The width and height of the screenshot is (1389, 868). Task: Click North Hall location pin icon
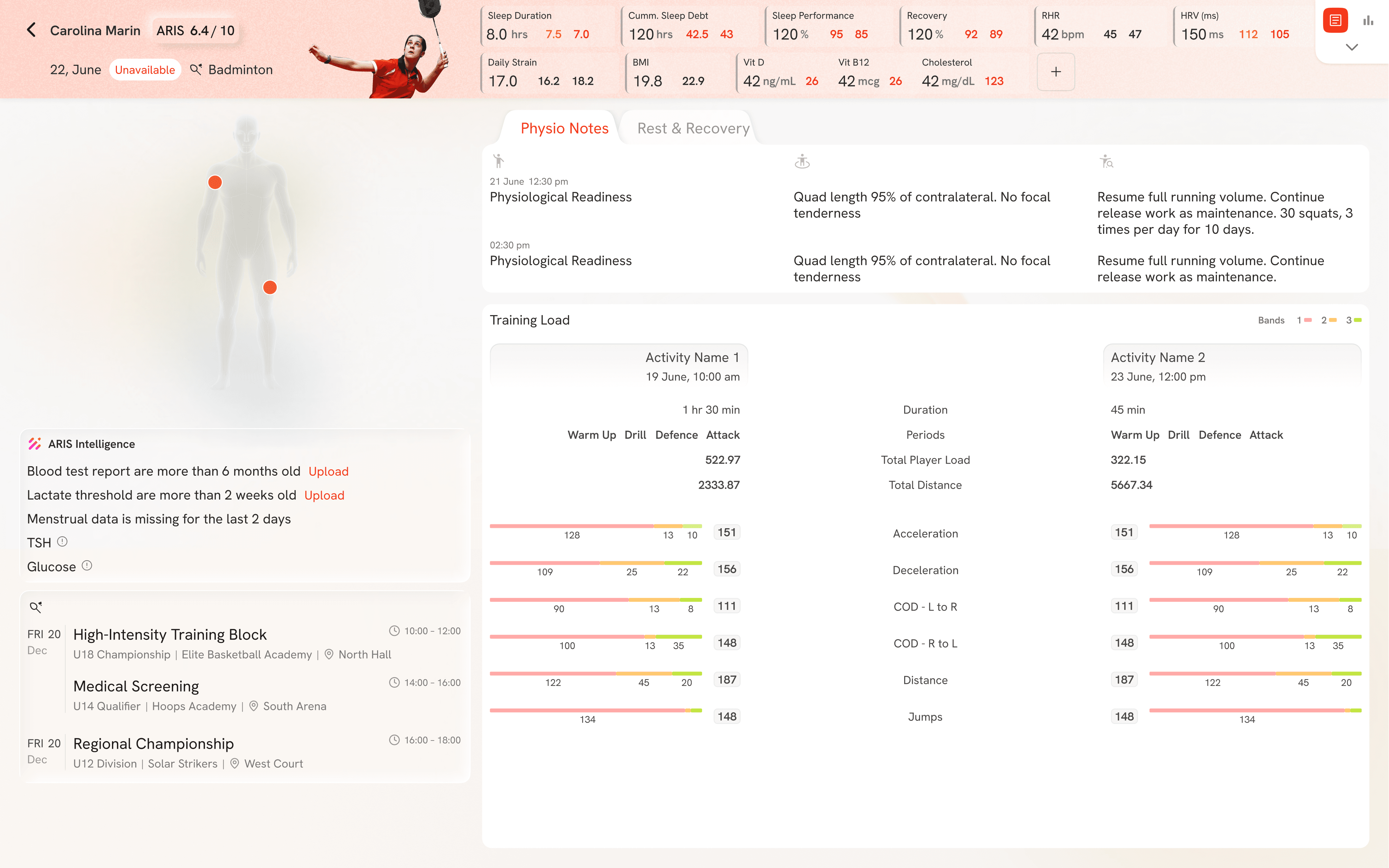pos(329,655)
